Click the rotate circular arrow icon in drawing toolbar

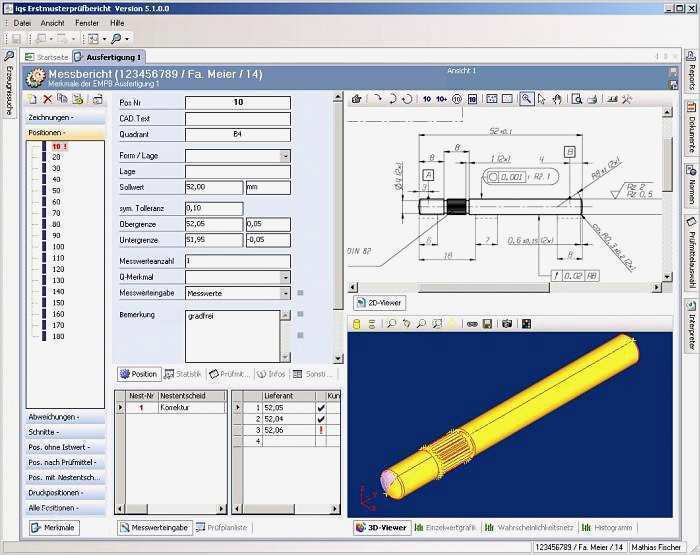coord(407,99)
